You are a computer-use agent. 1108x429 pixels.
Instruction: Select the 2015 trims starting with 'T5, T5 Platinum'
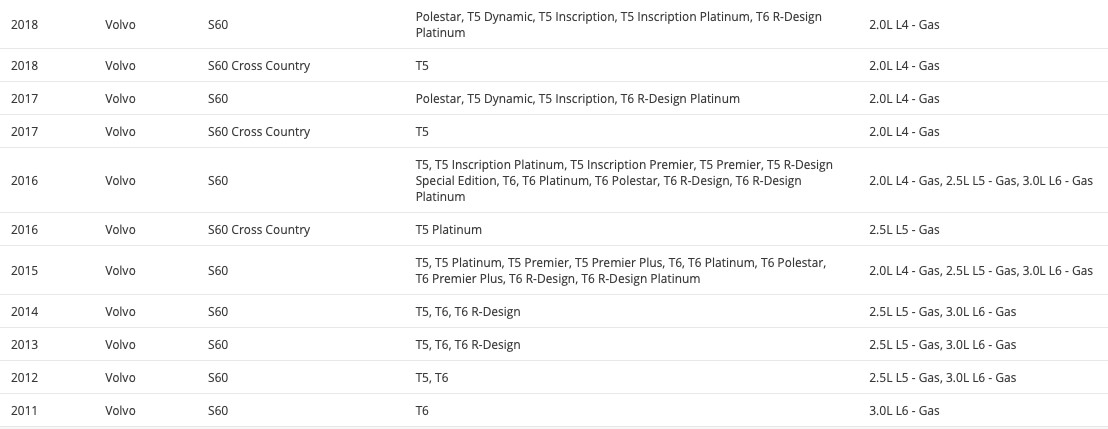click(x=620, y=271)
